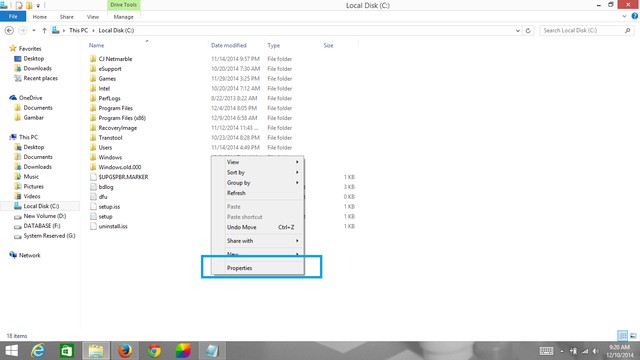Select the Intel folder icon
This screenshot has width=640, height=360.
[x=93, y=88]
